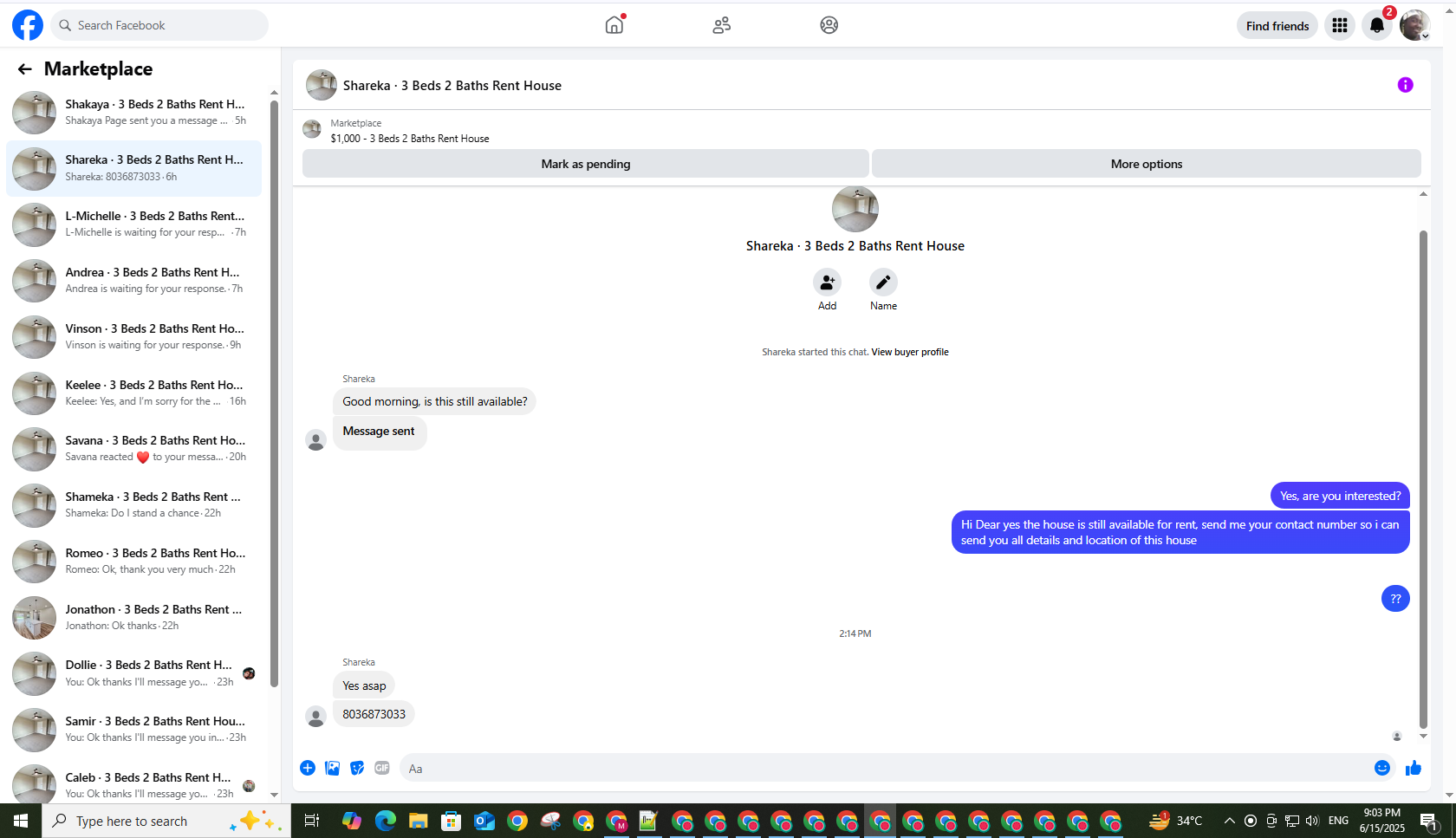
Task: Open Task View on the taskbar
Action: (312, 821)
